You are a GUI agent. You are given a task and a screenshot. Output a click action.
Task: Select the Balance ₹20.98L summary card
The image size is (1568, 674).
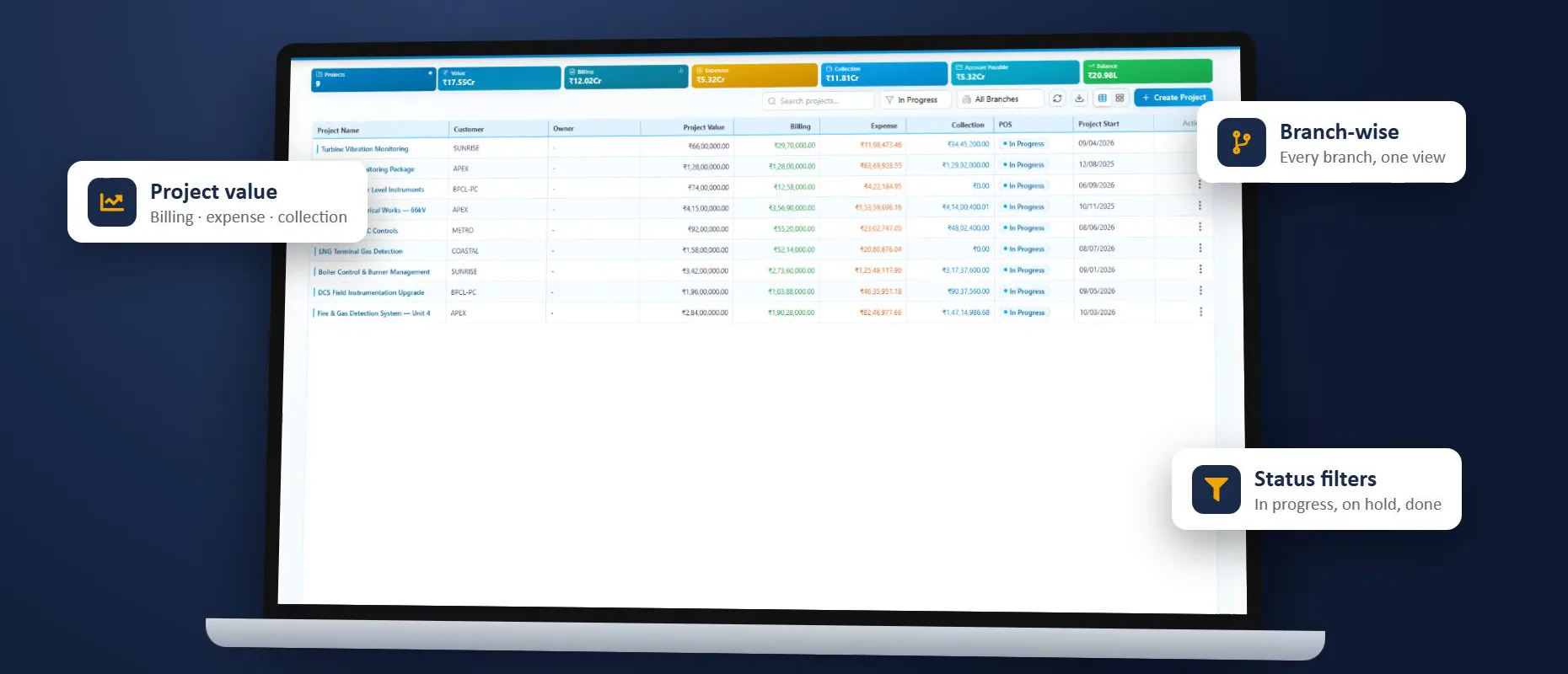pos(1147,70)
